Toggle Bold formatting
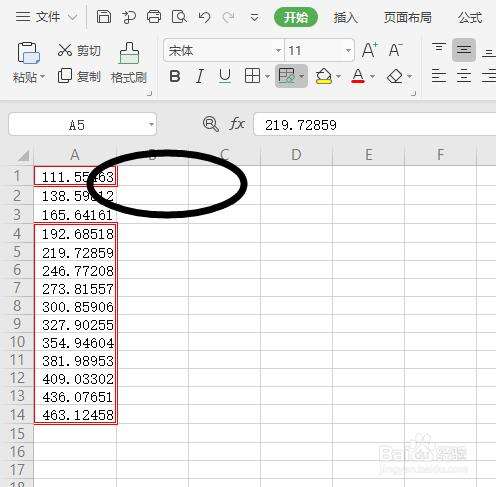This screenshot has height=487, width=496. point(175,76)
